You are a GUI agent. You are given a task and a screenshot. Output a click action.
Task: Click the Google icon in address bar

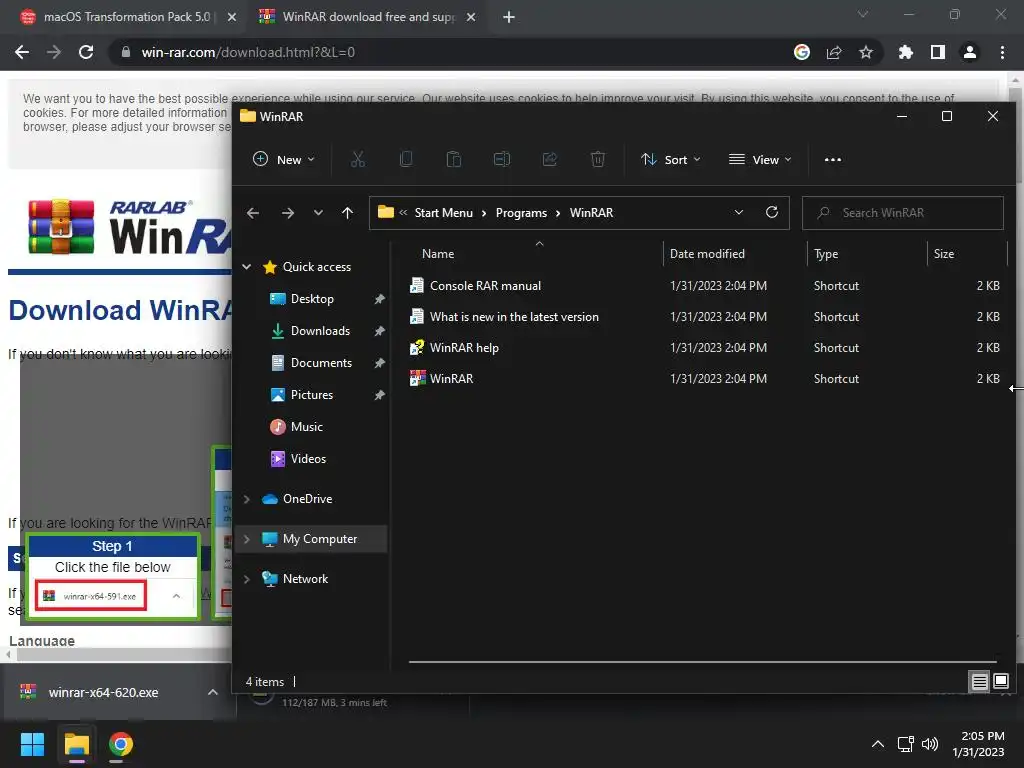click(802, 52)
